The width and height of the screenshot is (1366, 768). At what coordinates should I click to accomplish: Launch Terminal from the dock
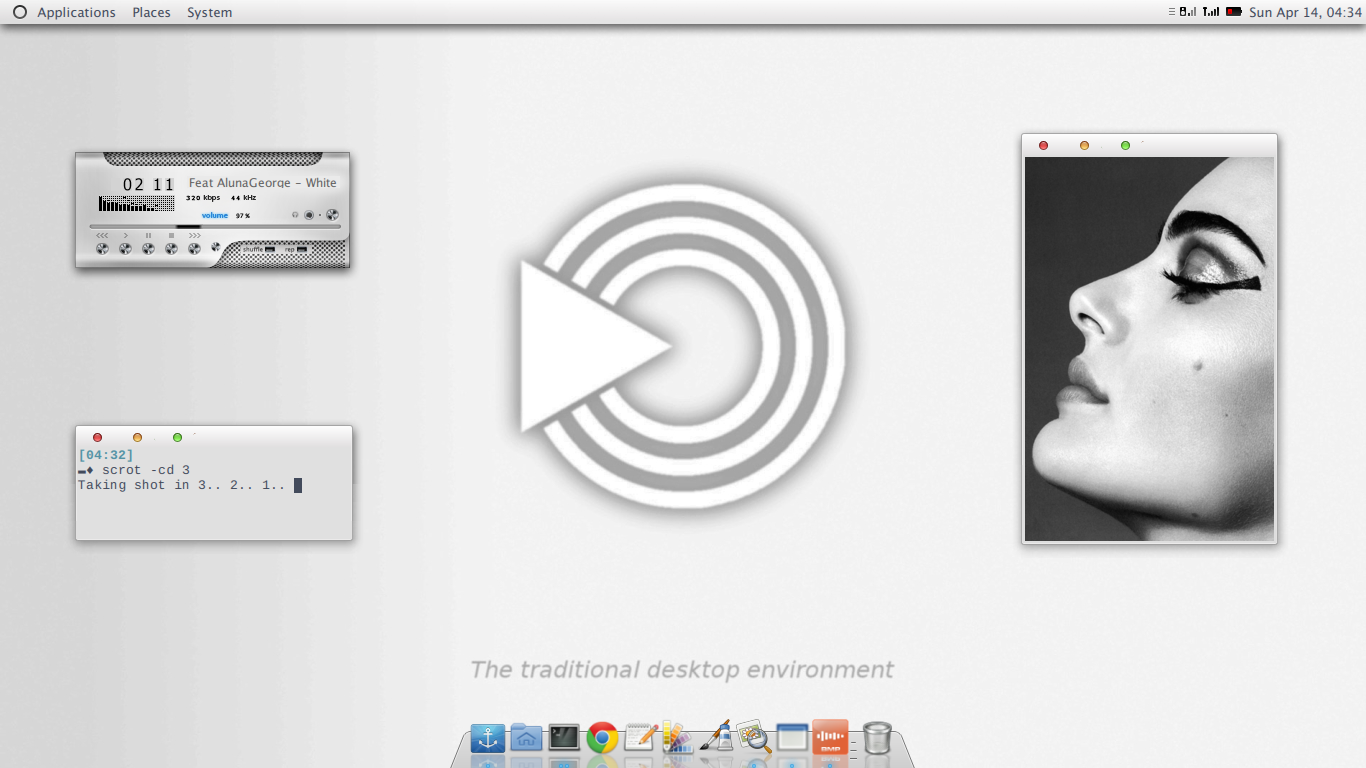(564, 738)
